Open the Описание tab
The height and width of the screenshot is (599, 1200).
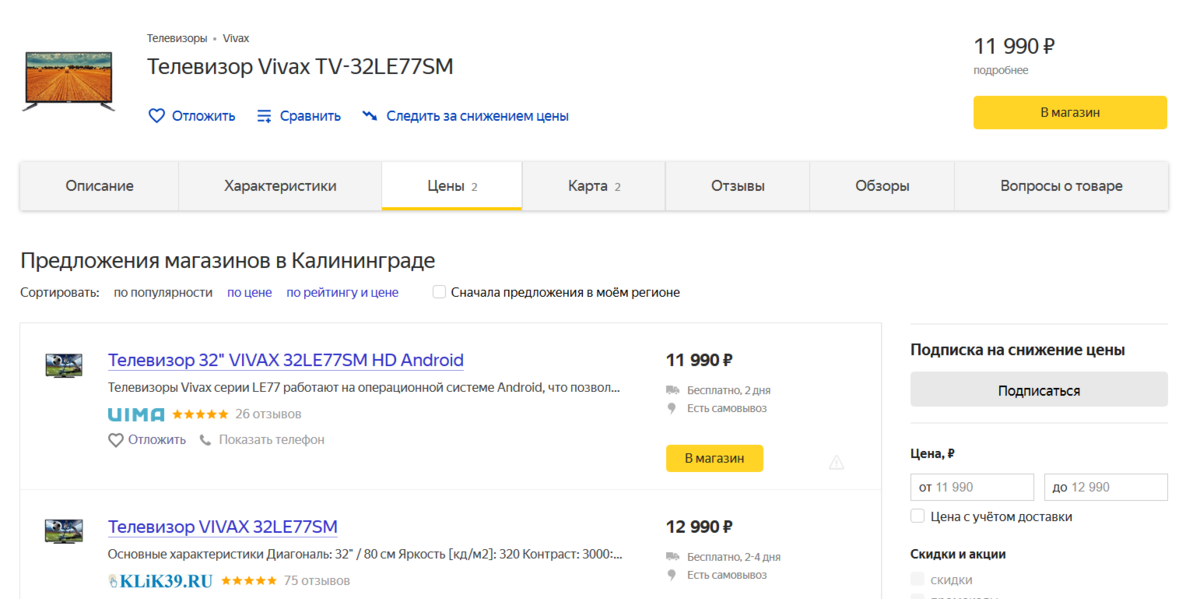99,186
